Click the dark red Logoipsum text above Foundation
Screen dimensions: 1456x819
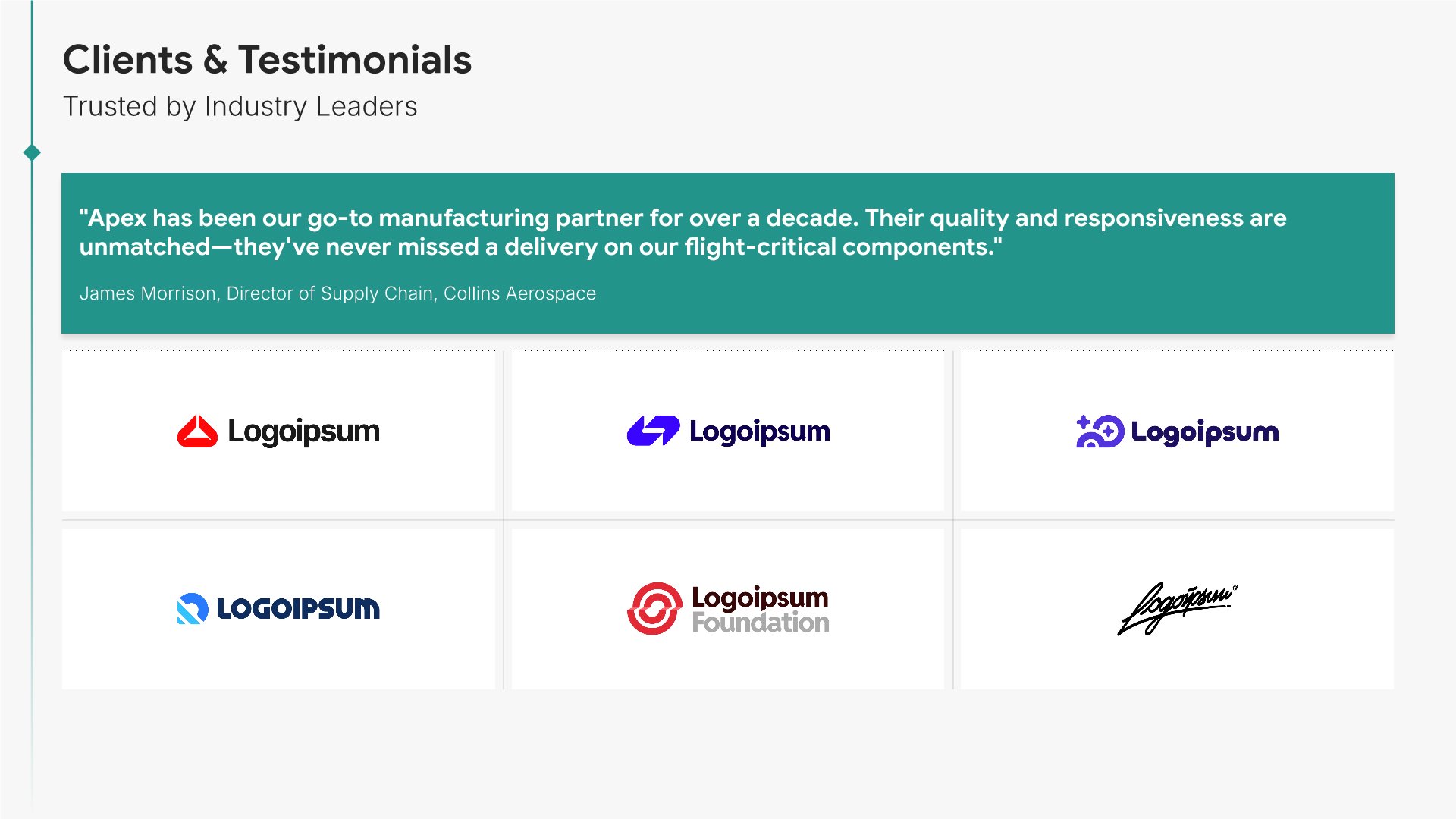(760, 598)
